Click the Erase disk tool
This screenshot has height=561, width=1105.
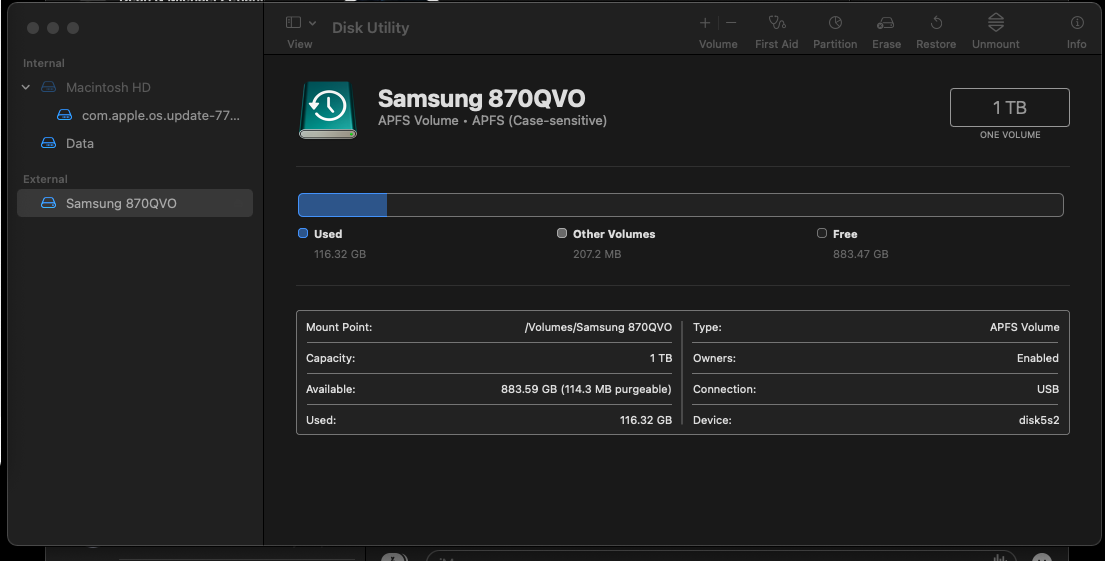[x=886, y=23]
